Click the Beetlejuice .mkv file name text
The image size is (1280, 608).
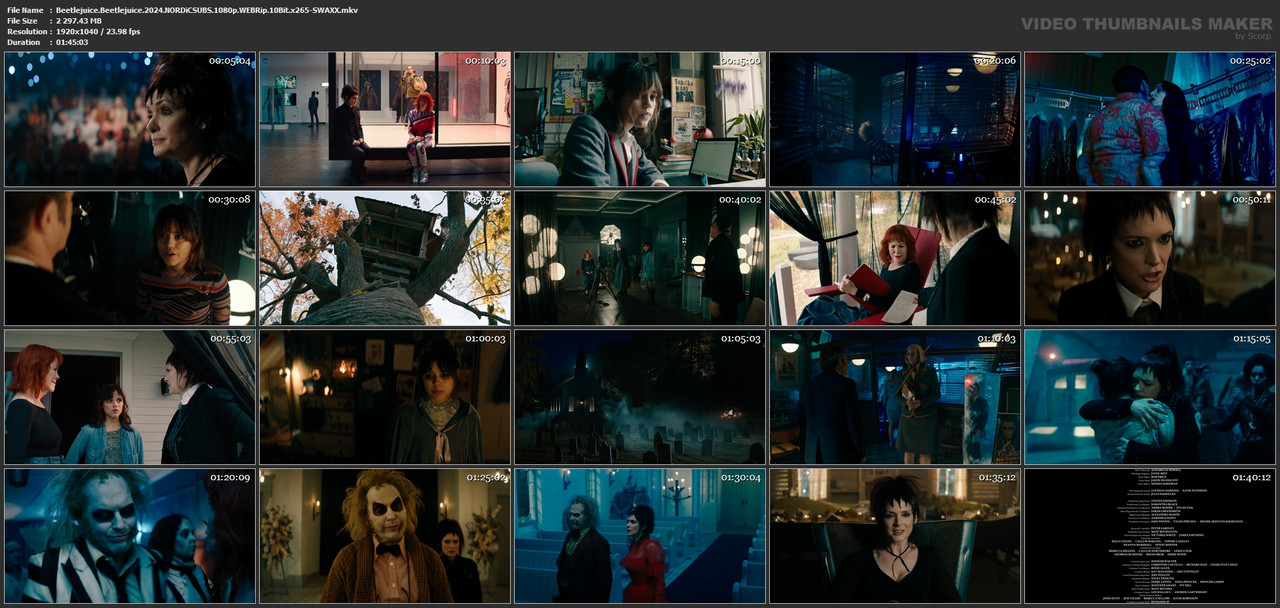click(x=207, y=10)
